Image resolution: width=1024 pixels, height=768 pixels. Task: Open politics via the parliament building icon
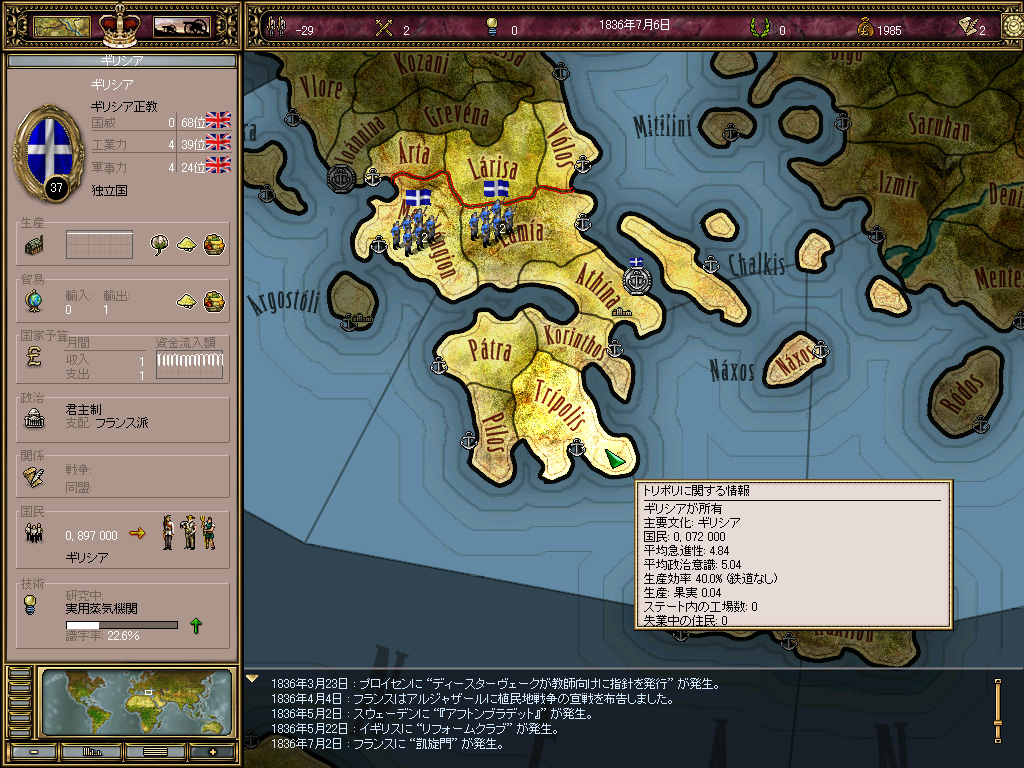tap(34, 419)
